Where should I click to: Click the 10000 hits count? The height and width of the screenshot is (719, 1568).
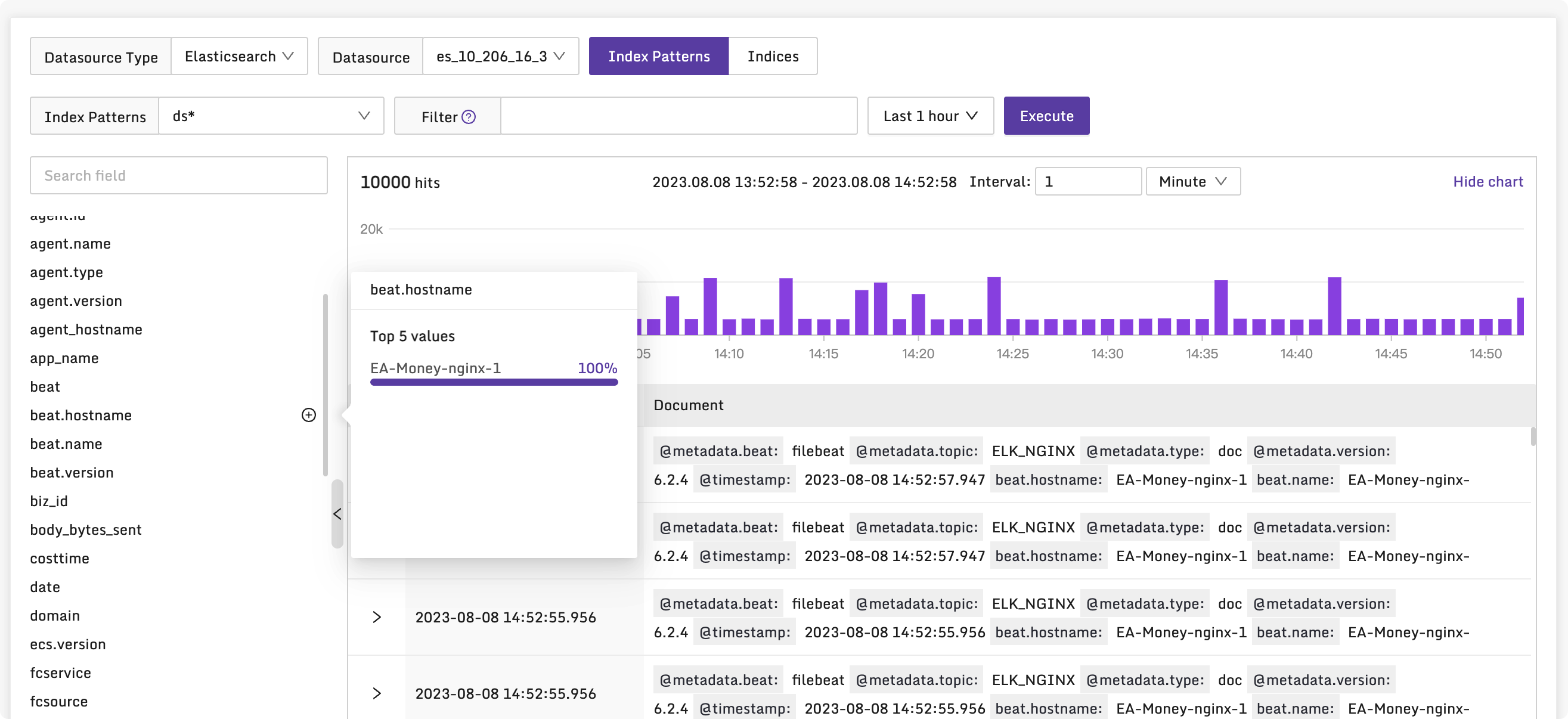click(x=400, y=182)
